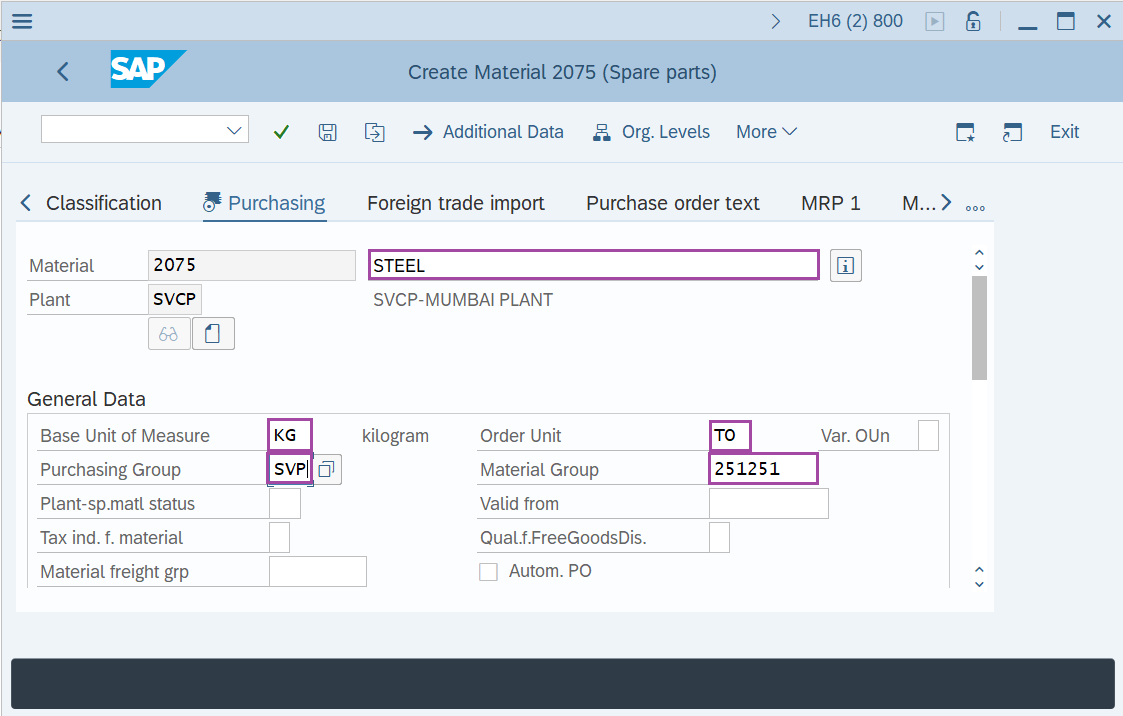
Task: Expand tab list with three dots
Action: [975, 207]
